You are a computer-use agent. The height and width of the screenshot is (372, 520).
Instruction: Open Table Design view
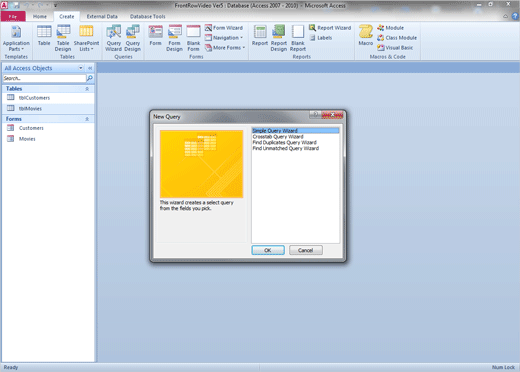(63, 39)
